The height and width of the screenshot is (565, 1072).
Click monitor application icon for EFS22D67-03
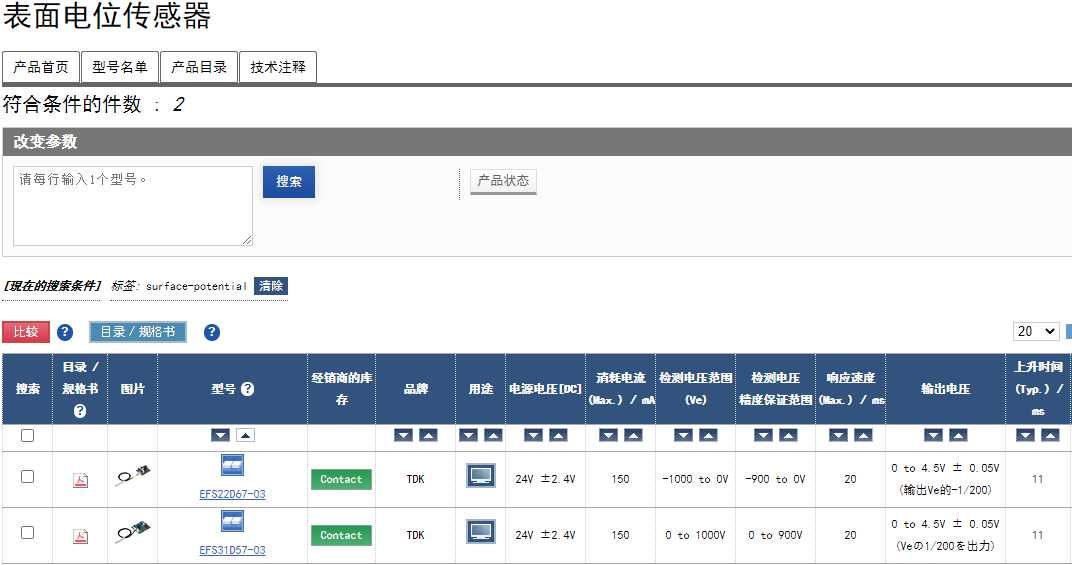coord(481,476)
